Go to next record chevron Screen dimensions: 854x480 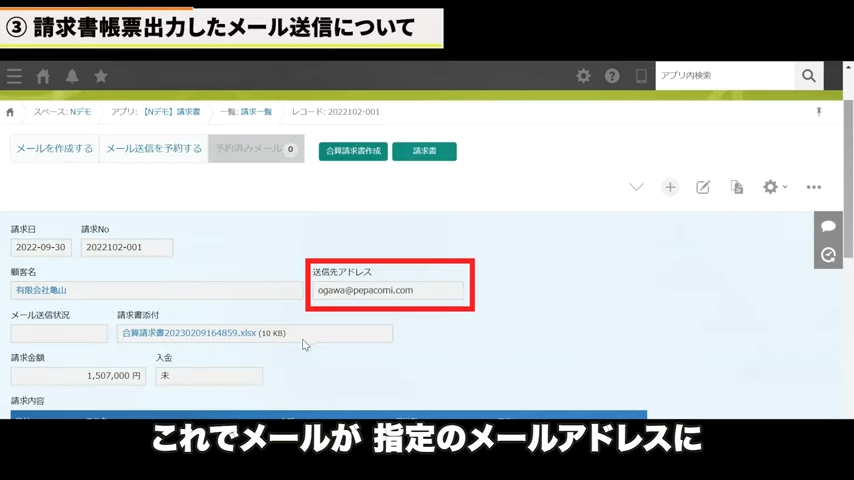tap(636, 187)
